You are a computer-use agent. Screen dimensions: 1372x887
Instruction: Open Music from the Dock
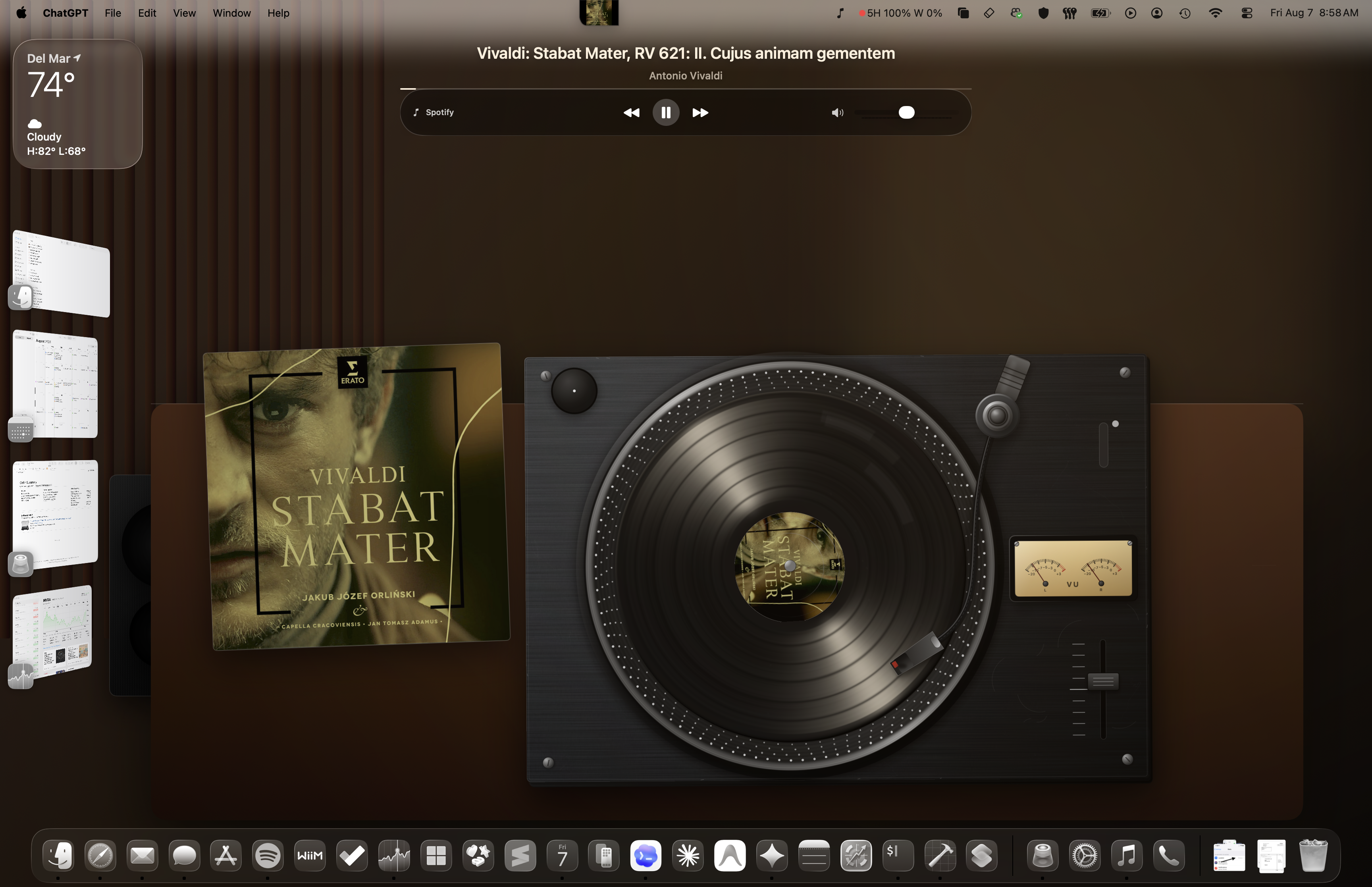[x=1127, y=855]
